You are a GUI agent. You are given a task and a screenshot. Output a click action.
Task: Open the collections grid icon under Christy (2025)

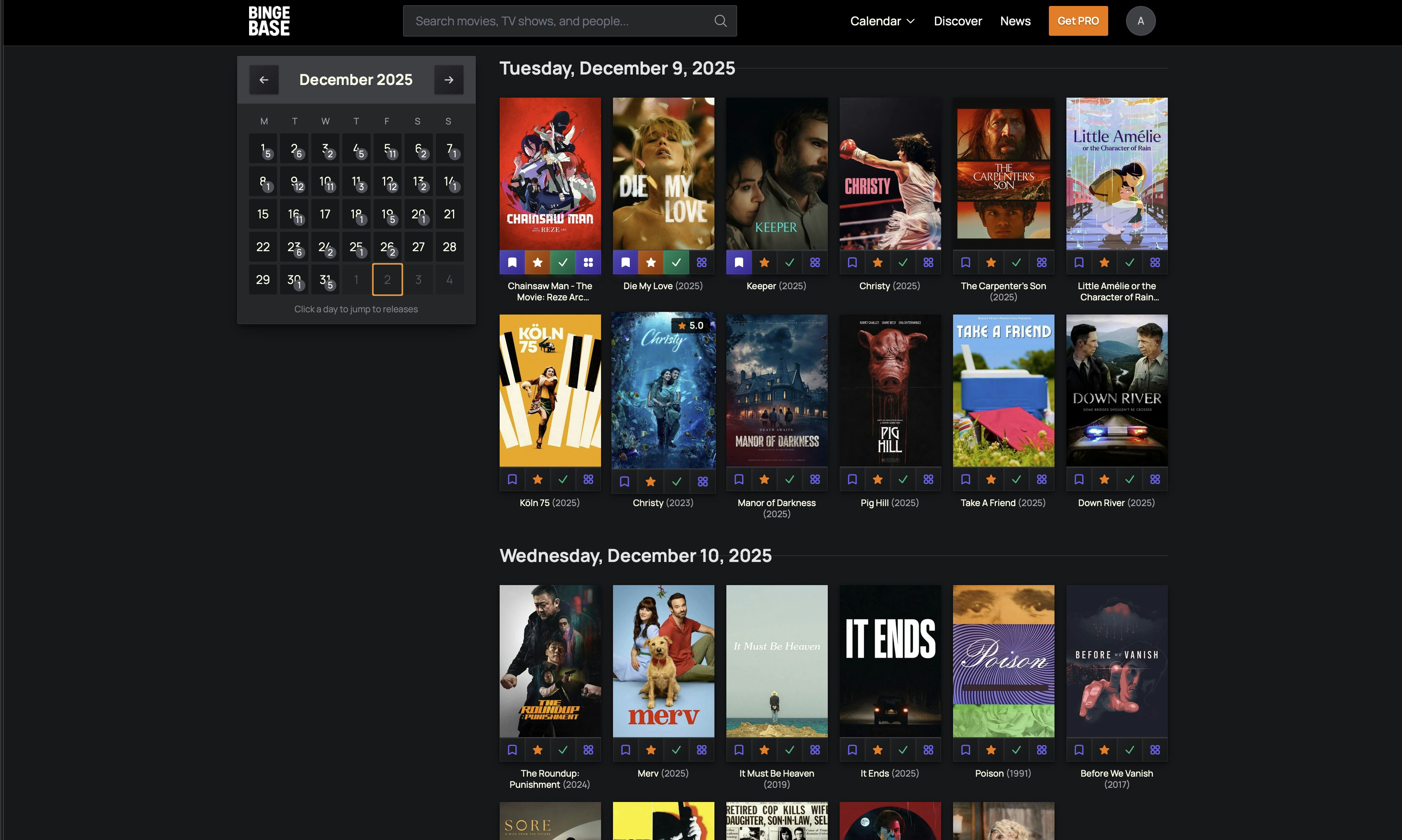click(928, 262)
